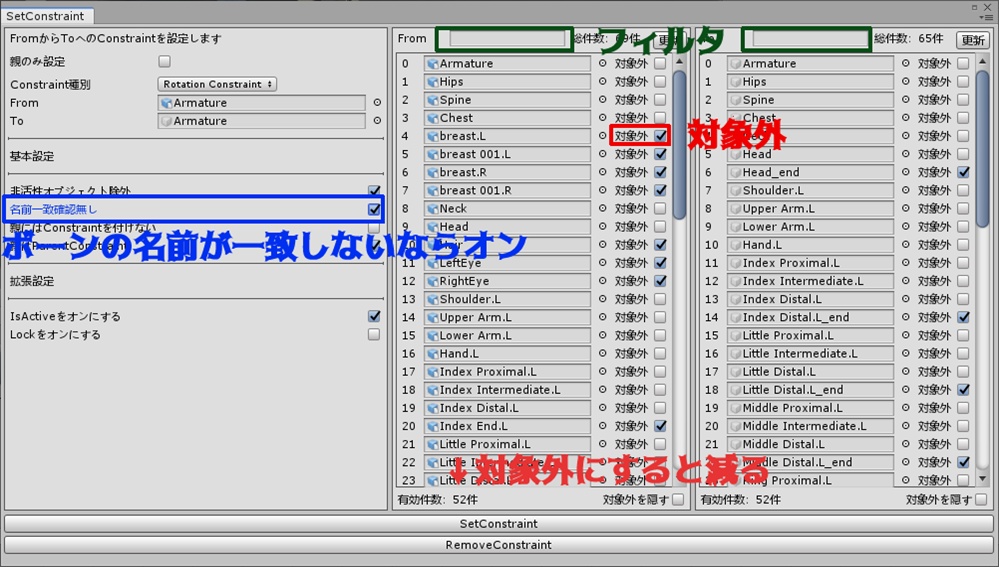The image size is (999, 567).
Task: Open object picker for Lower Arm.L in the From list
Action: coord(602,335)
